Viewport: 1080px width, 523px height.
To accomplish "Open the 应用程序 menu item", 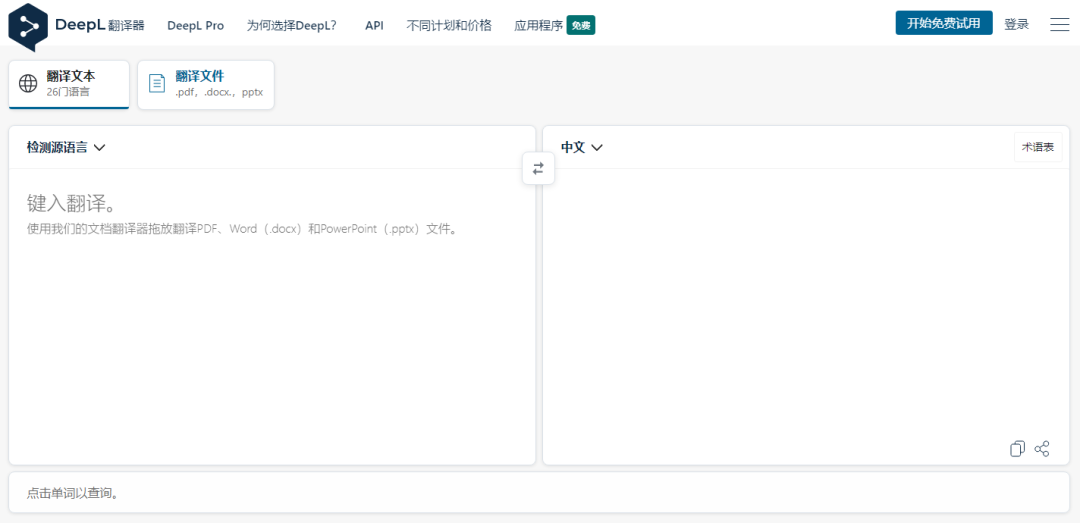I will click(x=539, y=25).
